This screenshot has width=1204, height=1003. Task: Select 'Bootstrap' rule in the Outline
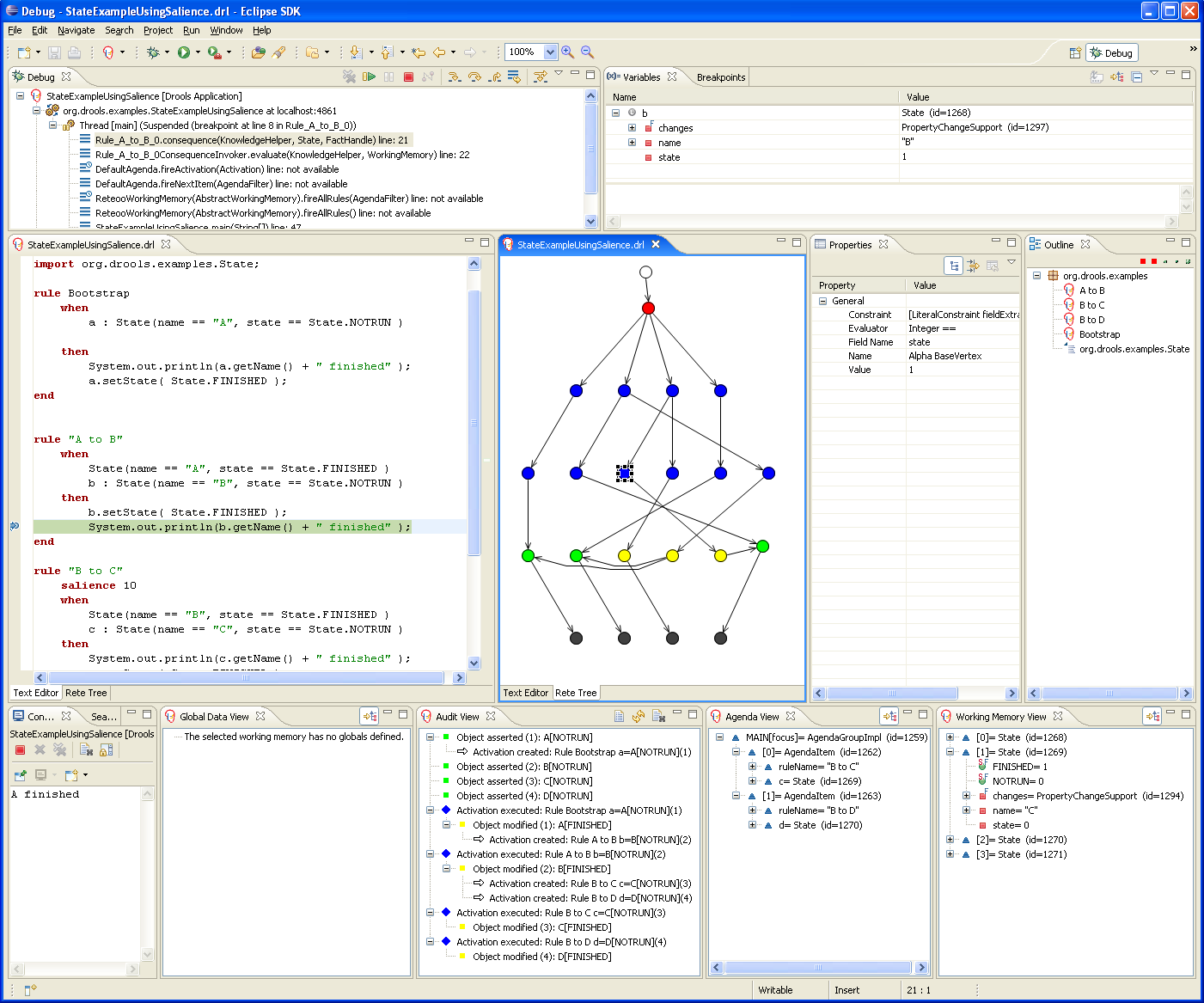[x=1099, y=334]
